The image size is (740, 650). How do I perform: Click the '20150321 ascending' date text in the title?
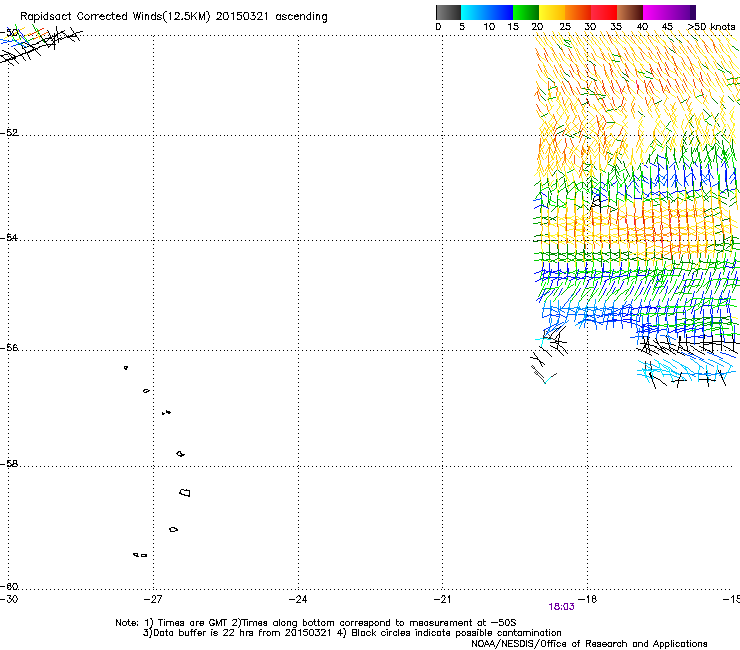pyautogui.click(x=271, y=17)
